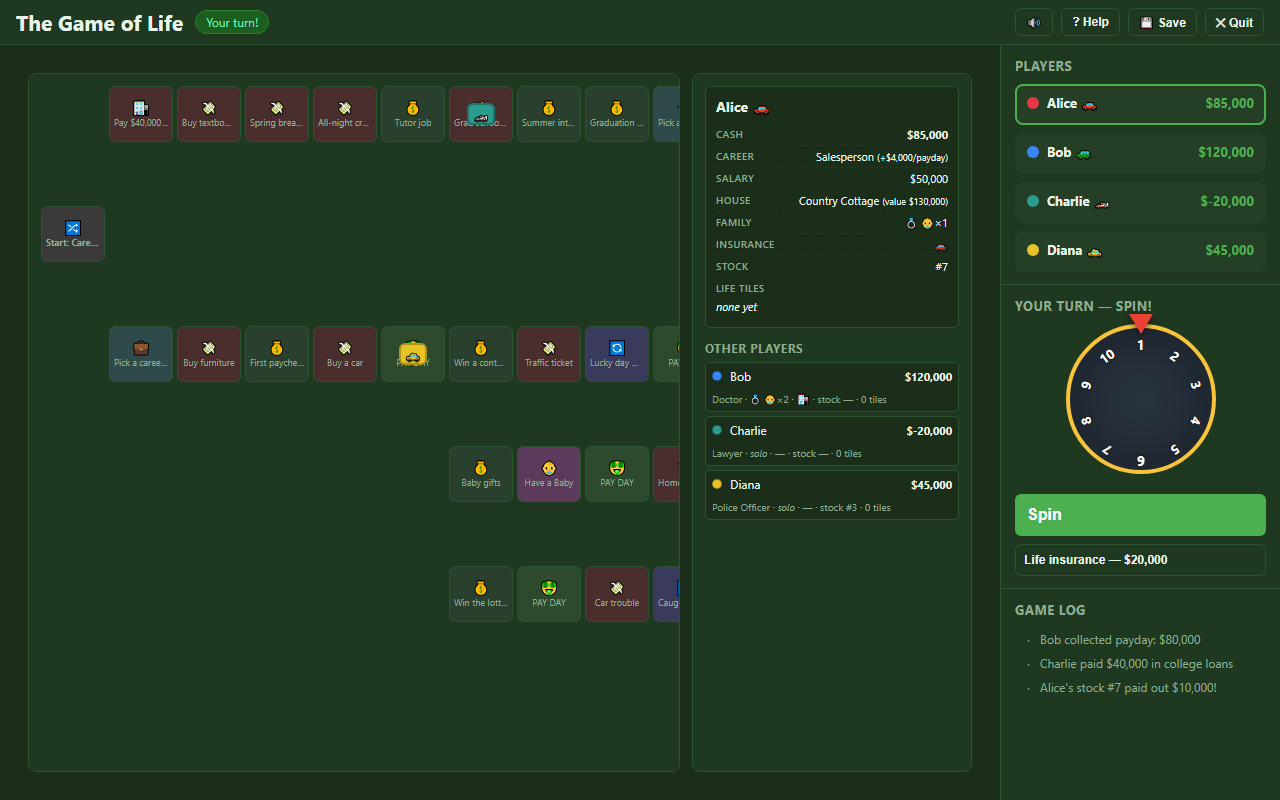Select the Win the lottery tile icon

pos(481,588)
